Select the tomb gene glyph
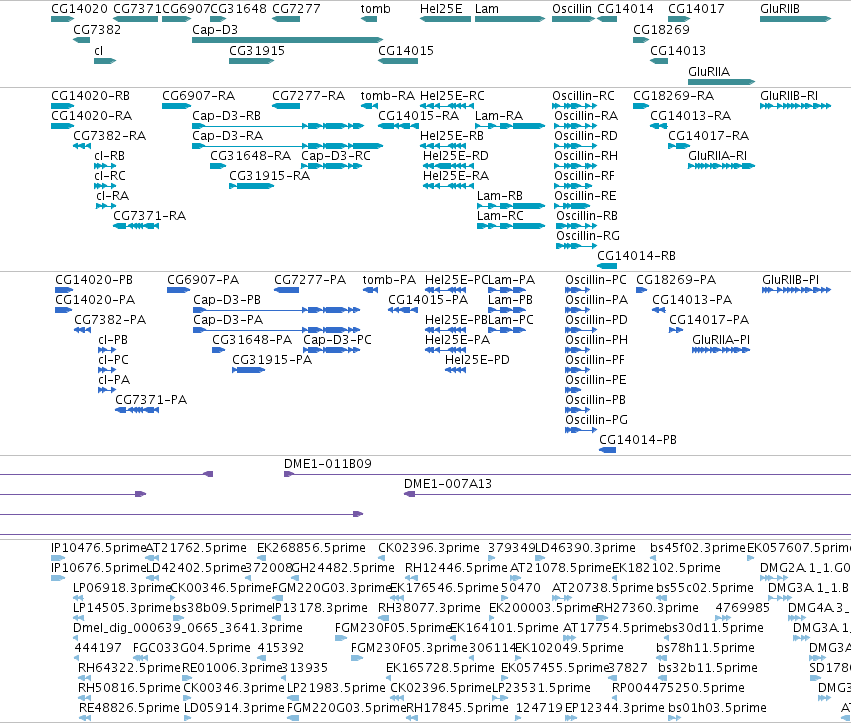The height and width of the screenshot is (723, 851). 369,19
